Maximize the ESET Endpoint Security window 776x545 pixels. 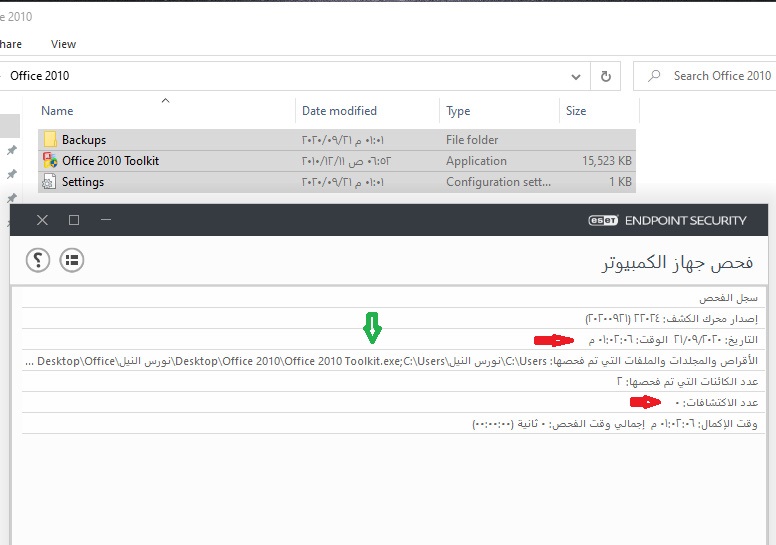(74, 220)
